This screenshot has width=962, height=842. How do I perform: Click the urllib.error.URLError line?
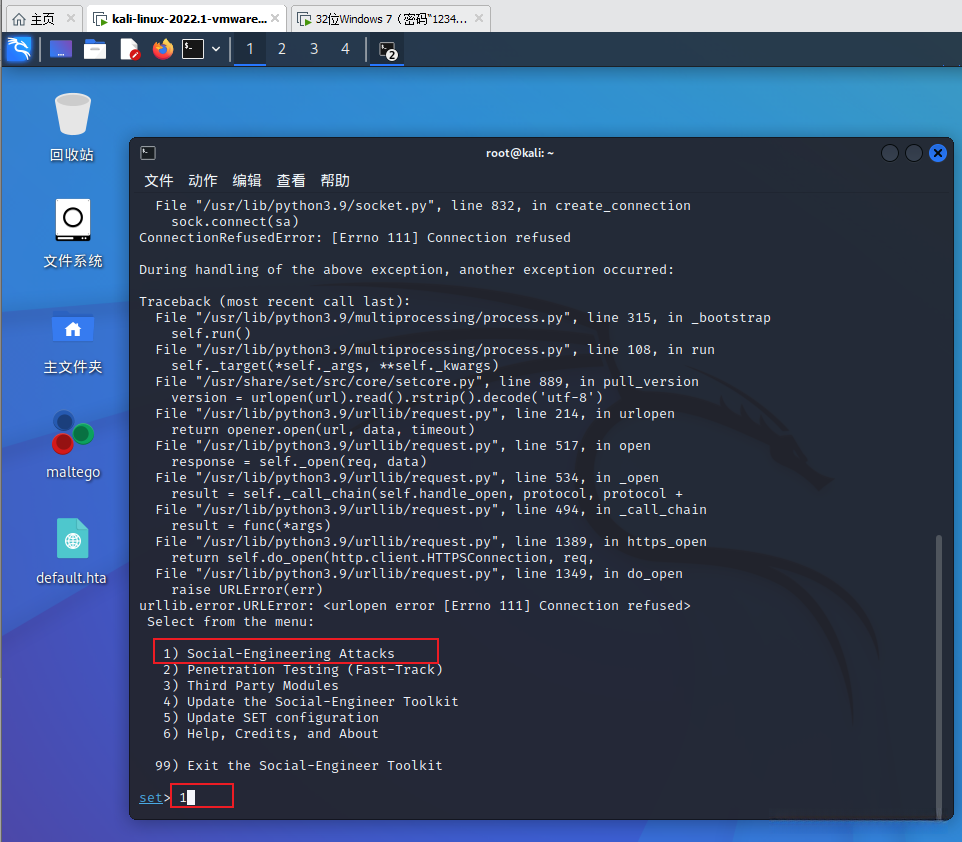pos(415,606)
